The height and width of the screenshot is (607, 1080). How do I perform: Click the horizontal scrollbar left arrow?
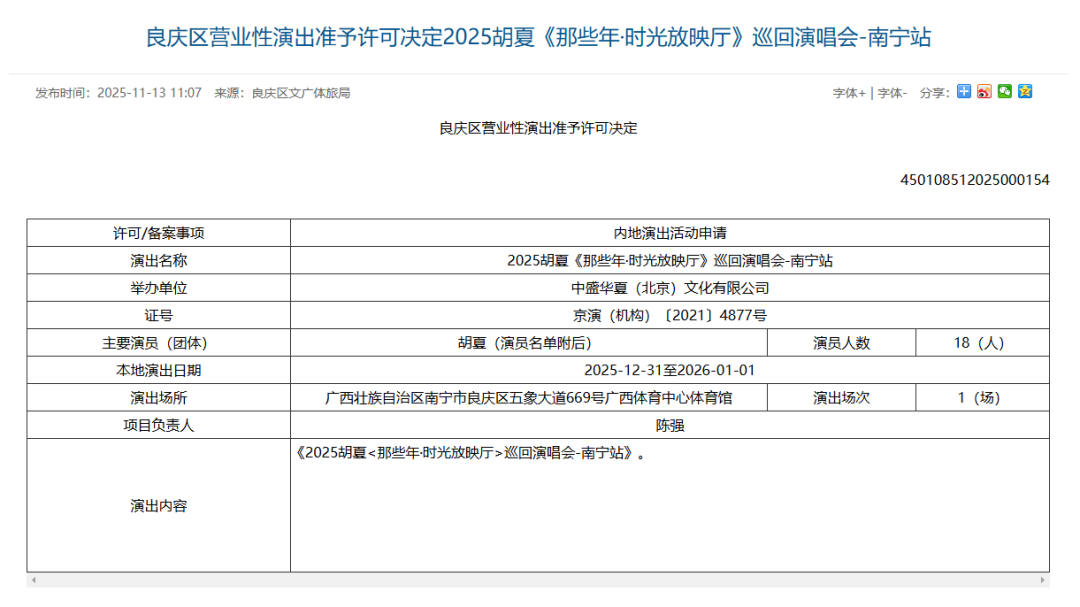click(32, 580)
